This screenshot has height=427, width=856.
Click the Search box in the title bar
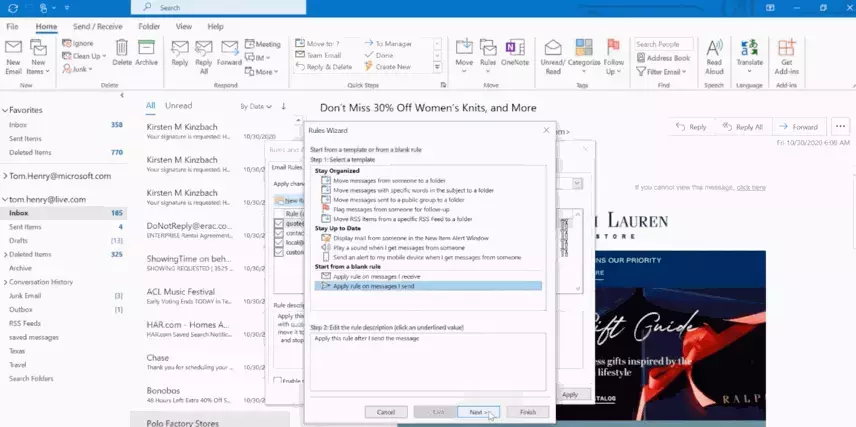(218, 8)
